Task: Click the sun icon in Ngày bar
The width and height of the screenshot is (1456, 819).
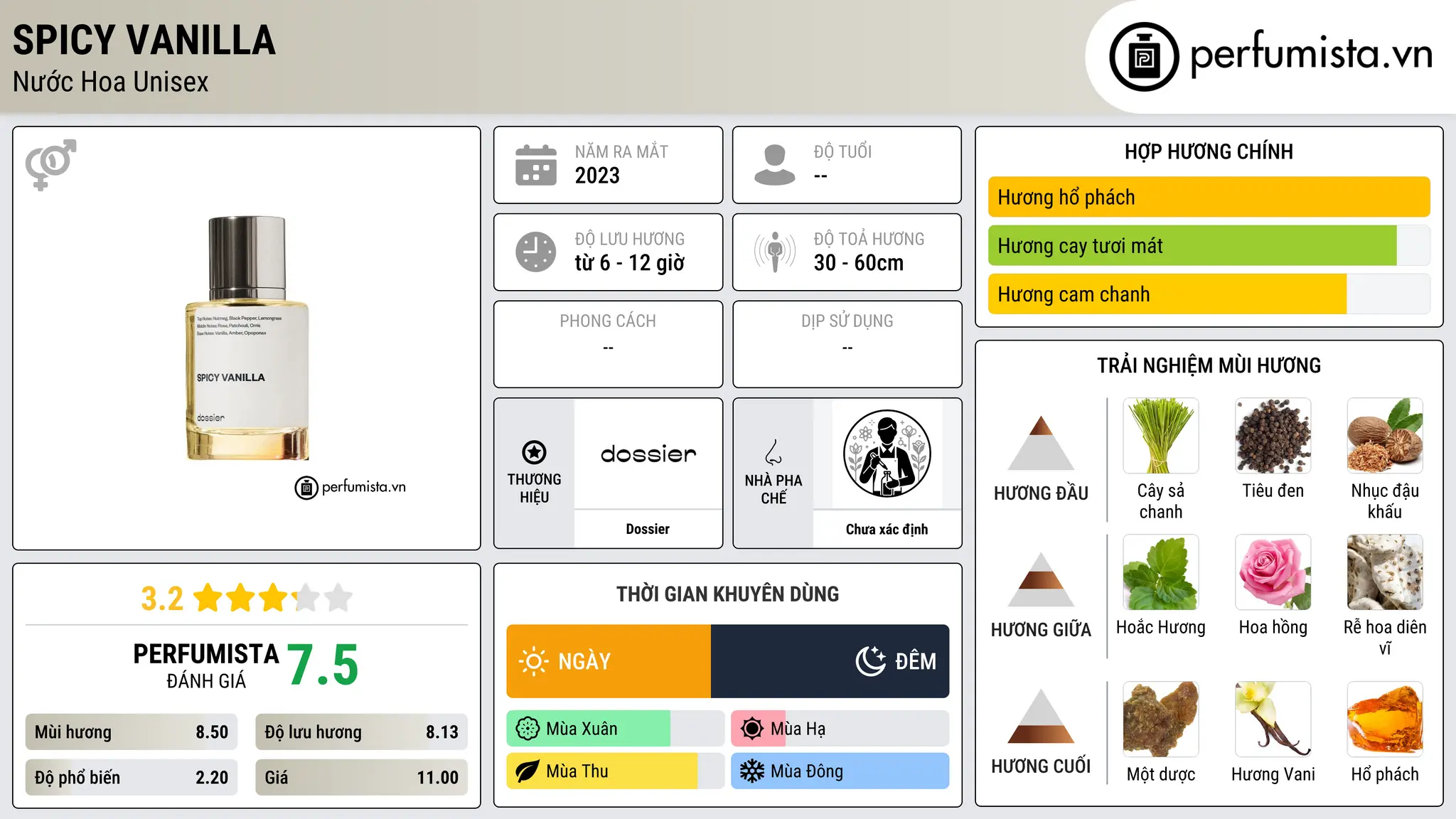Action: click(533, 661)
